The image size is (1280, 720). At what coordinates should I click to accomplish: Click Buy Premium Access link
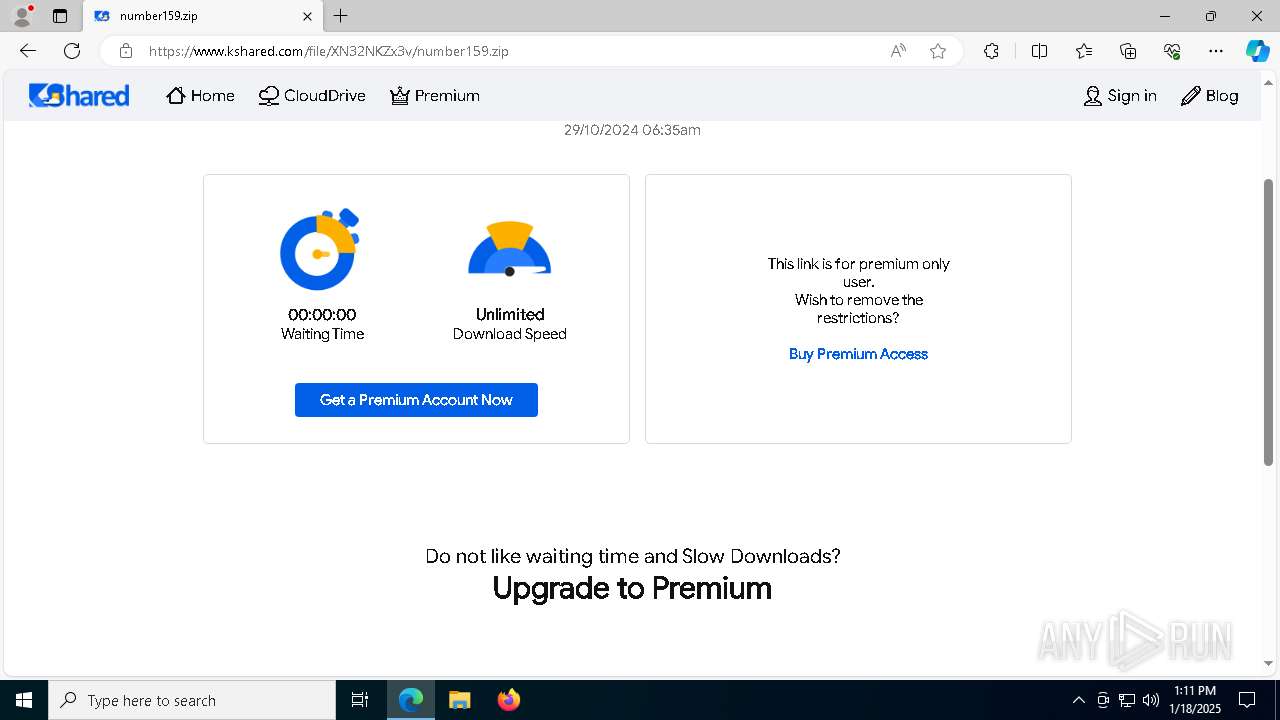tap(858, 354)
